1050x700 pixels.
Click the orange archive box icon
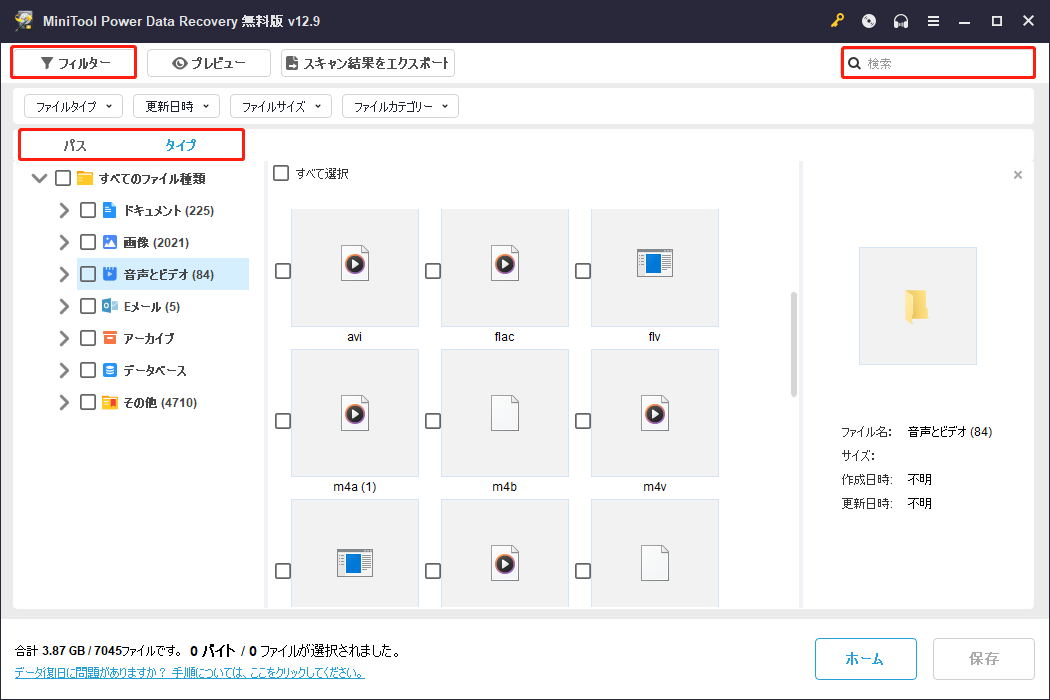click(x=110, y=338)
